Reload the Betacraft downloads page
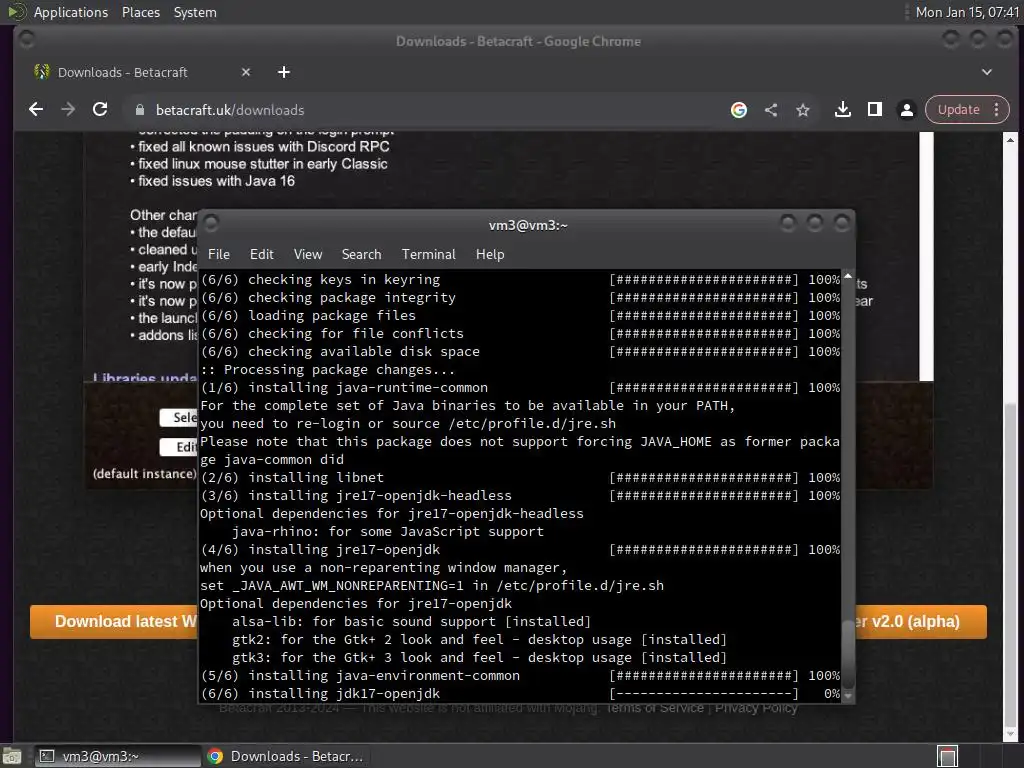This screenshot has height=768, width=1024. [100, 110]
